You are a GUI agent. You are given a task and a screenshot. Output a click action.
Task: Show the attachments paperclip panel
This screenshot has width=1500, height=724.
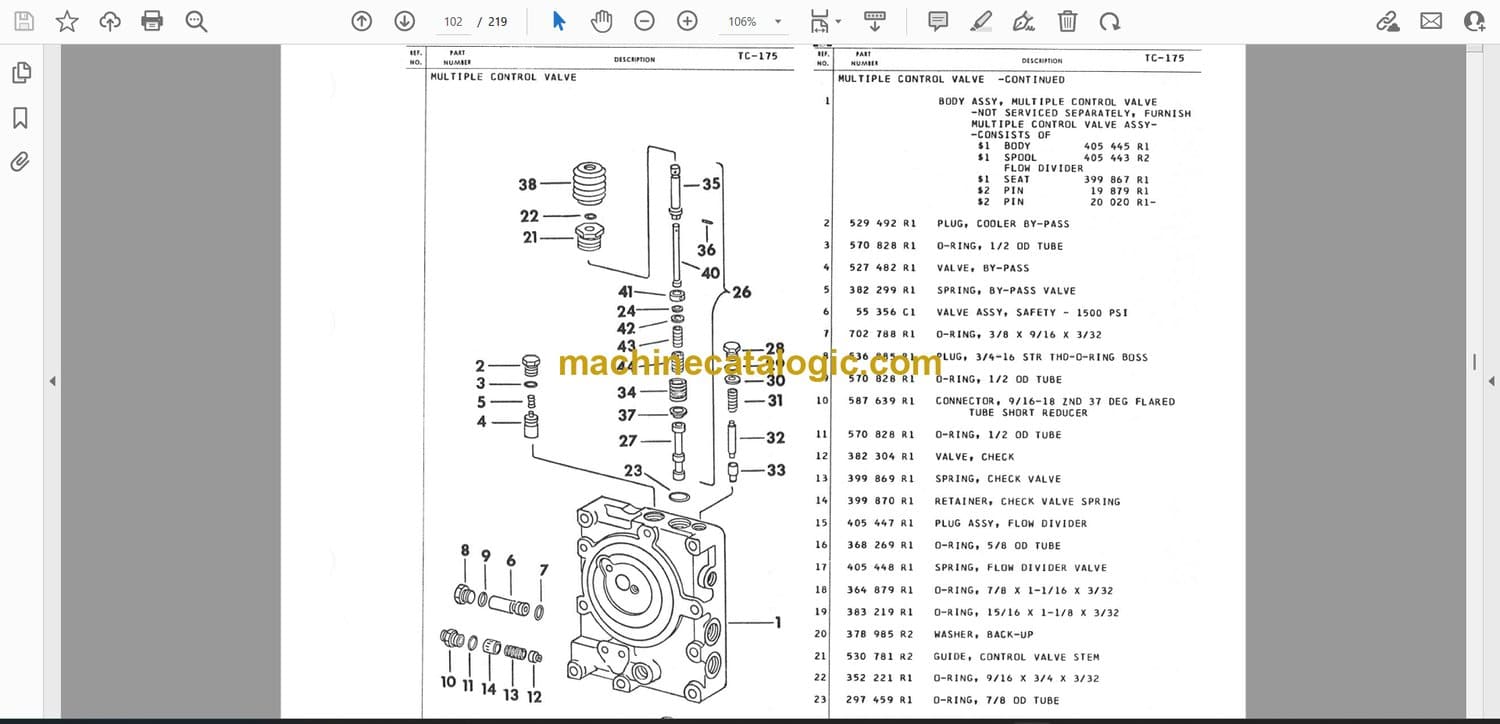[x=20, y=162]
